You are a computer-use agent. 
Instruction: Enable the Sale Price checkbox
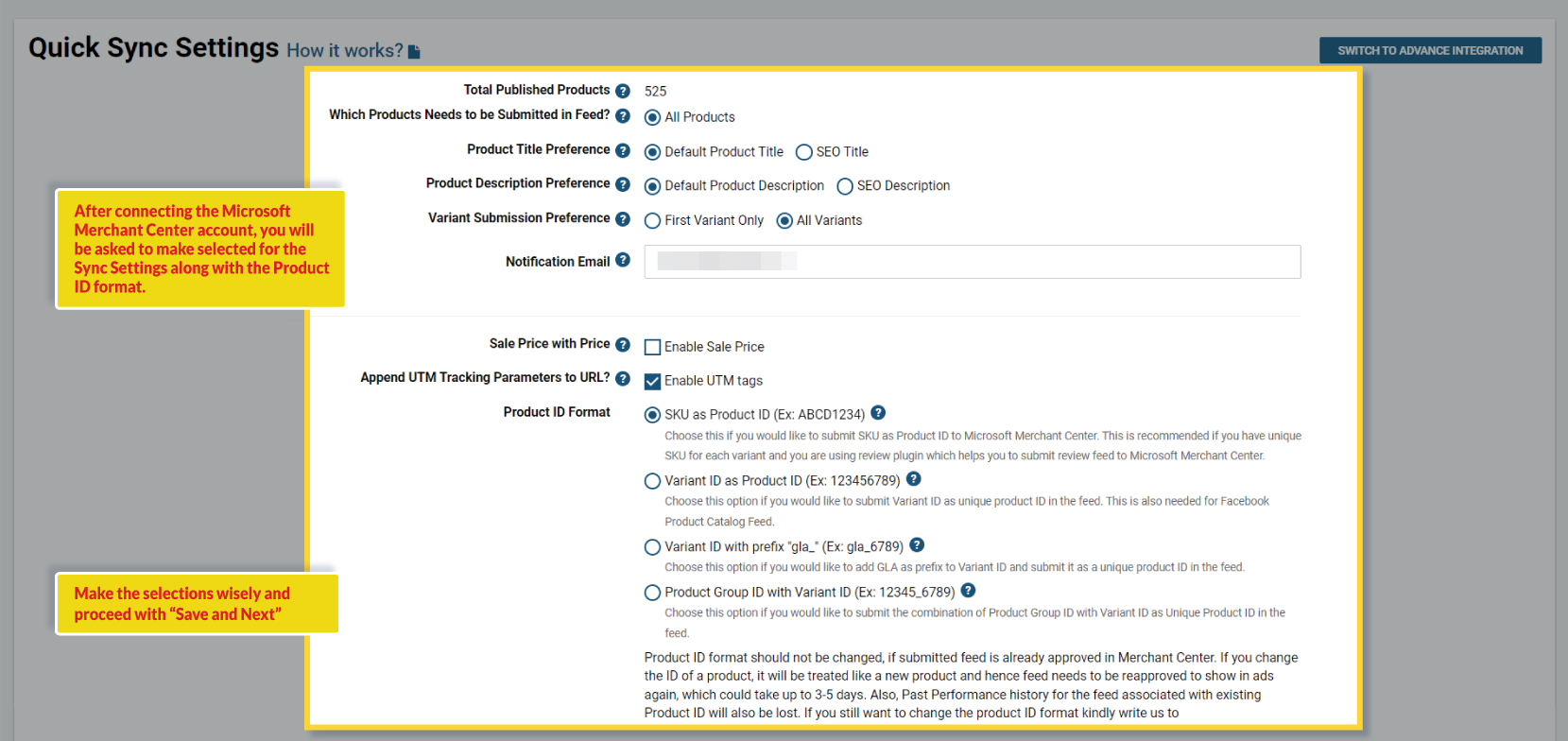[652, 347]
